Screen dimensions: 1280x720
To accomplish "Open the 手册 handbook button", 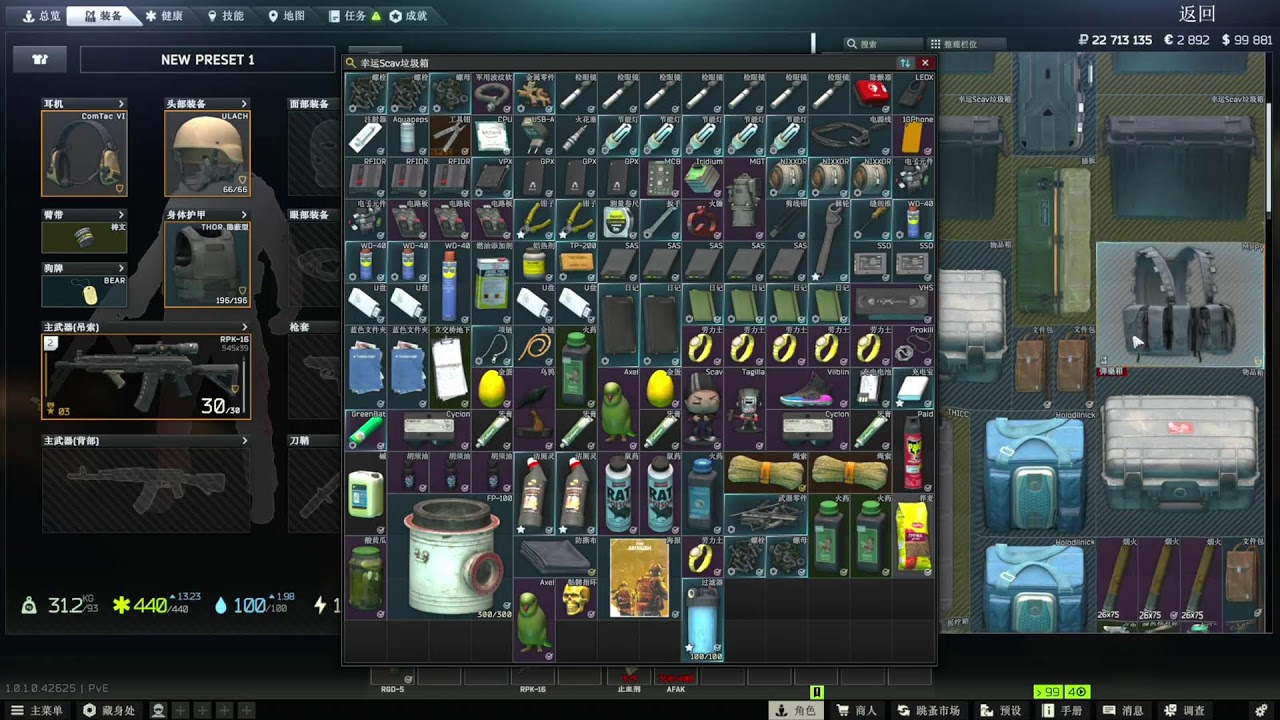I will (1062, 710).
